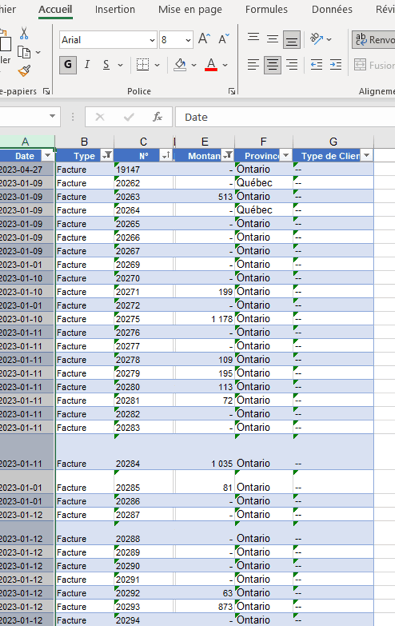Select the amount cell 1 035
This screenshot has height=626, width=395.
coord(204,452)
